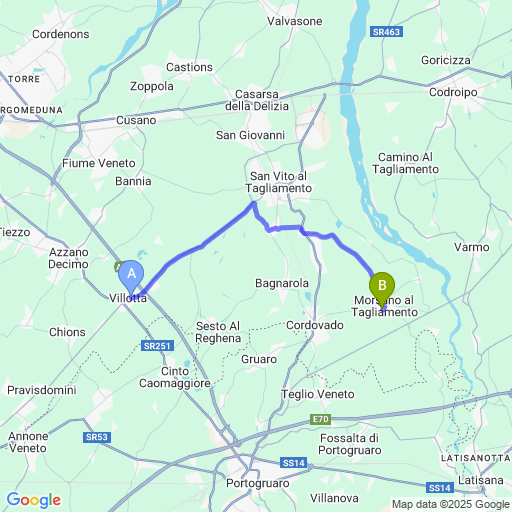
Task: Click the SR53 road shield
Action: click(97, 437)
